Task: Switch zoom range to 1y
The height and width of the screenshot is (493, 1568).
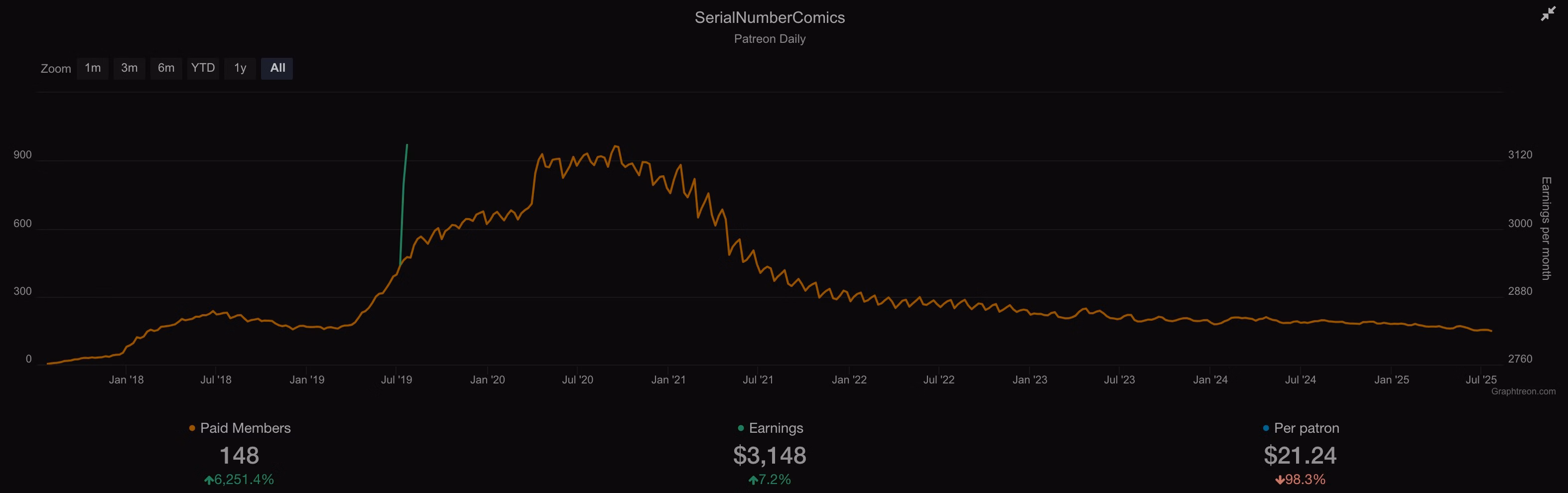Action: click(x=240, y=68)
